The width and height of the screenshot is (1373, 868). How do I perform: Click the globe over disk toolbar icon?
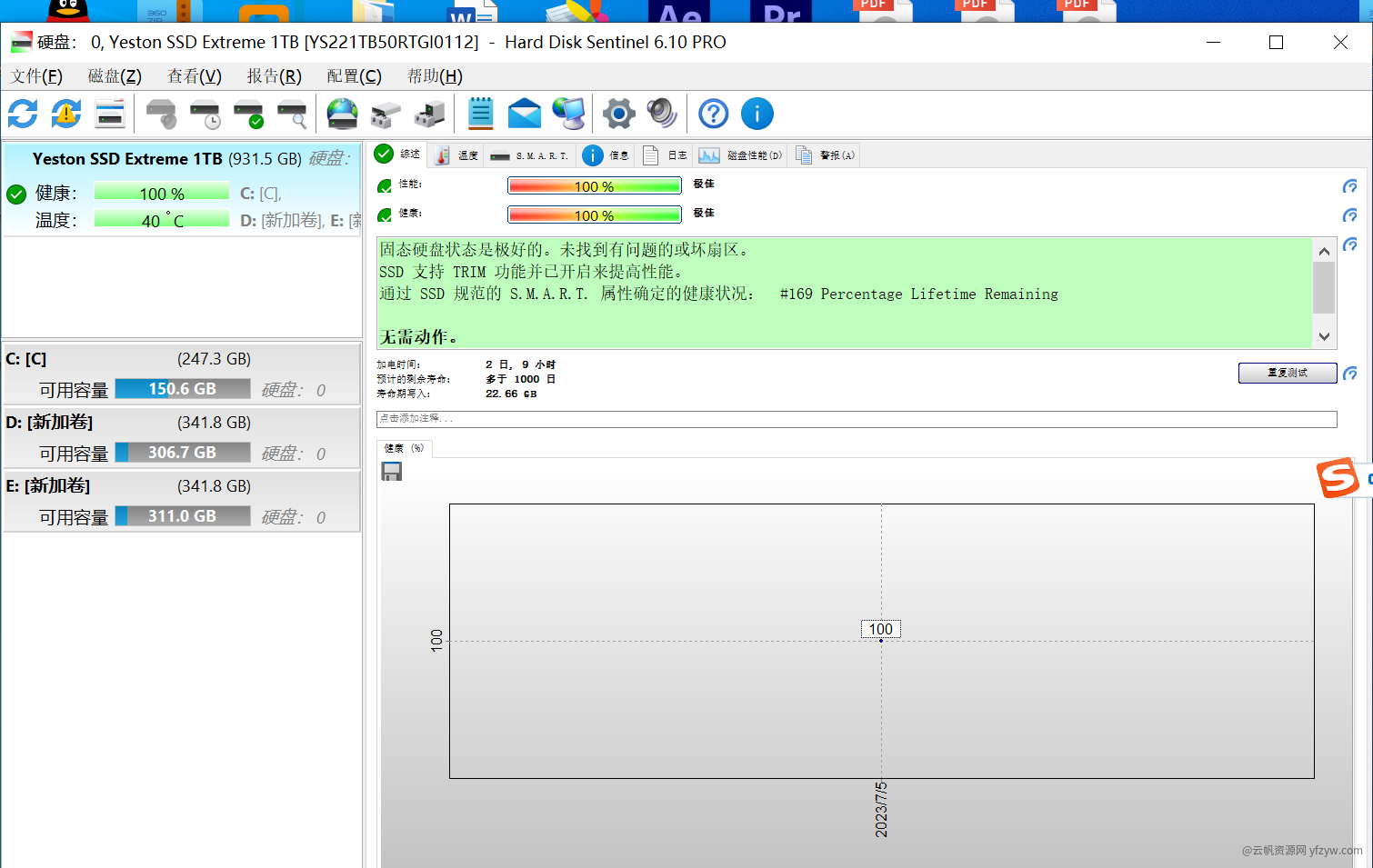pos(343,114)
